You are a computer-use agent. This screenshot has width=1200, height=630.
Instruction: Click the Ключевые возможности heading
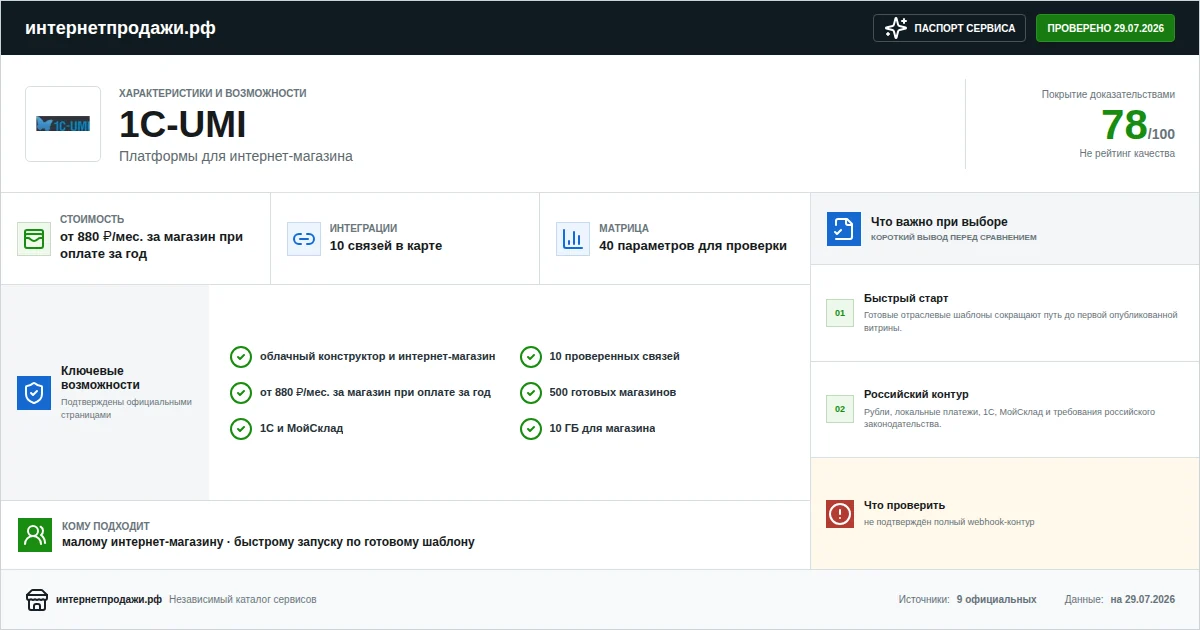pyautogui.click(x=100, y=378)
